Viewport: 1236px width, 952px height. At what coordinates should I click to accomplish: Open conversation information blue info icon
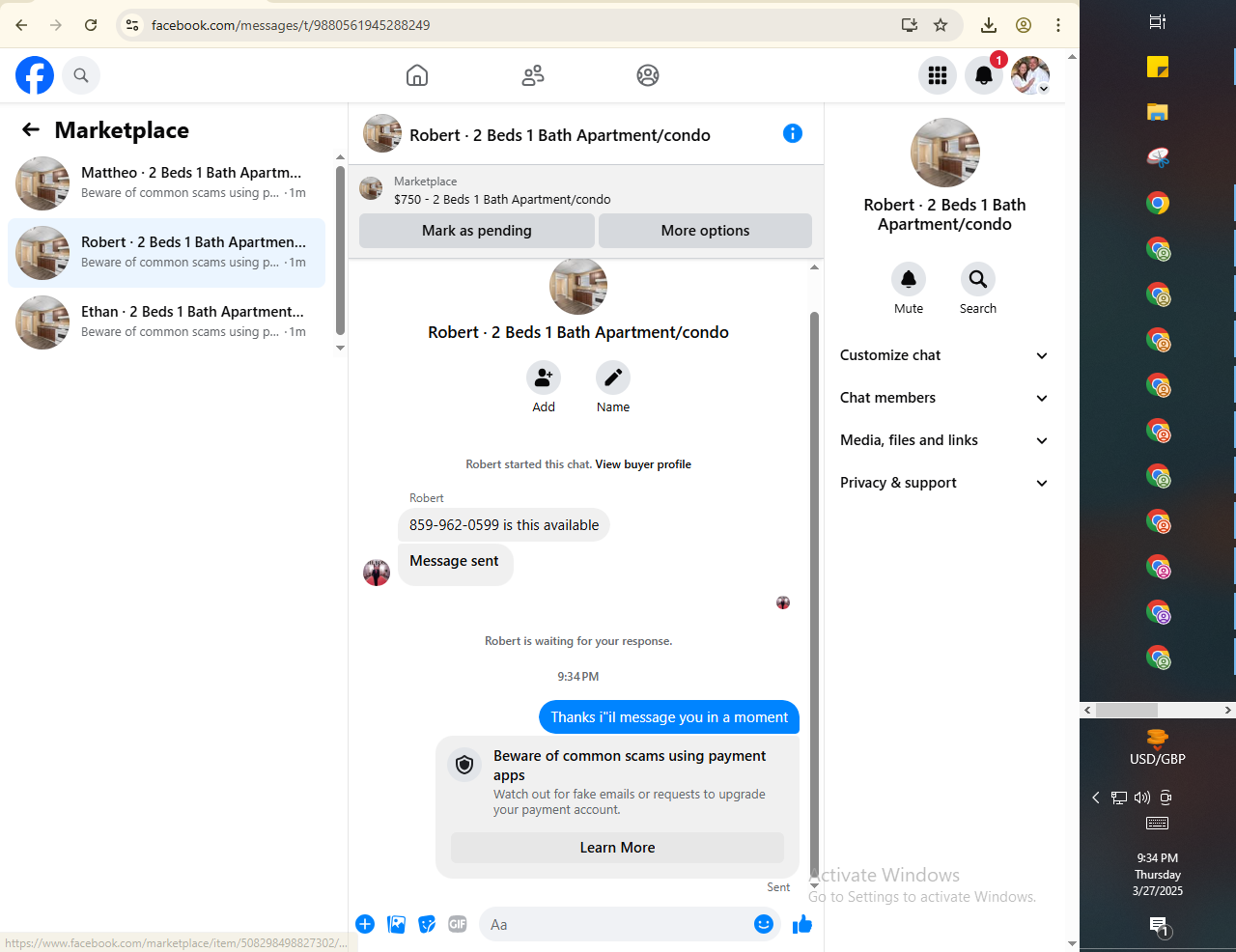tap(793, 133)
